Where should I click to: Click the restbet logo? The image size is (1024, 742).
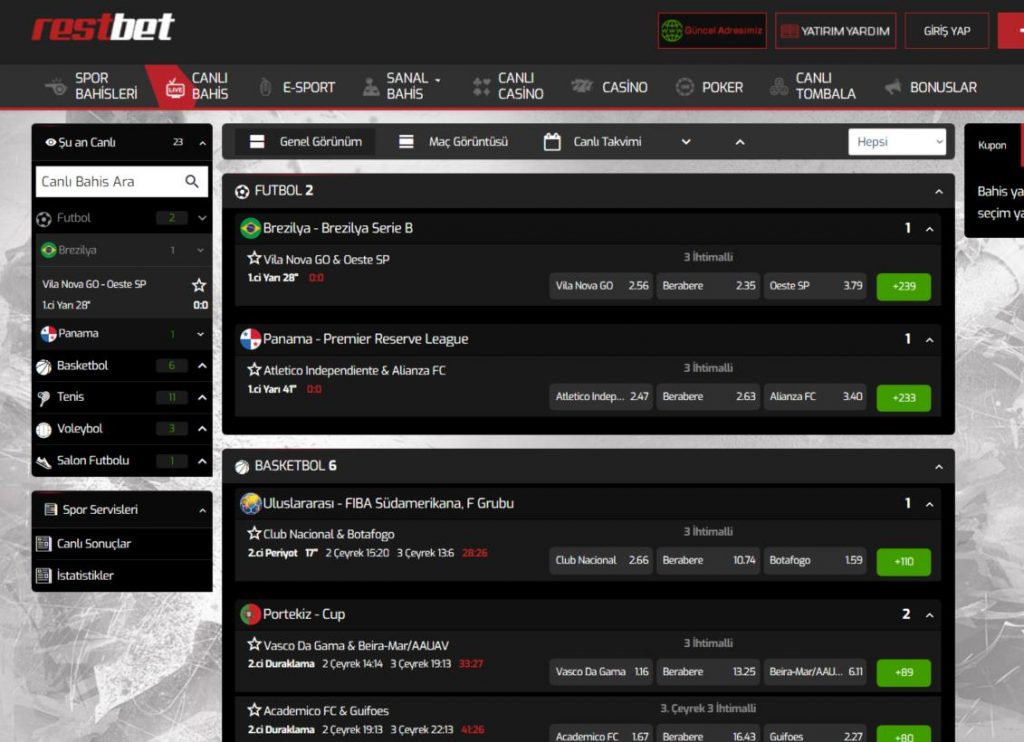coord(103,27)
